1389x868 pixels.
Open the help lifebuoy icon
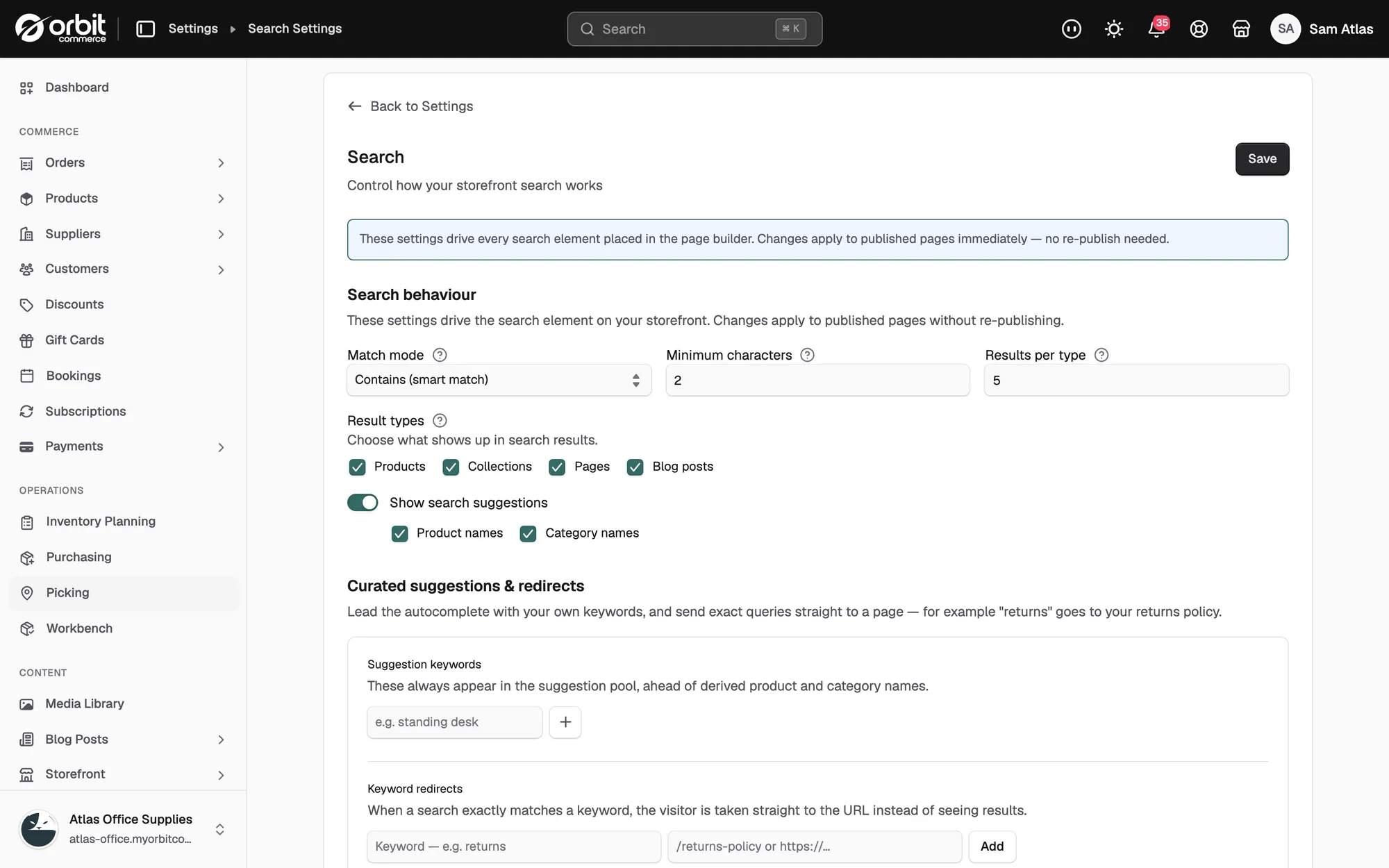click(1199, 28)
